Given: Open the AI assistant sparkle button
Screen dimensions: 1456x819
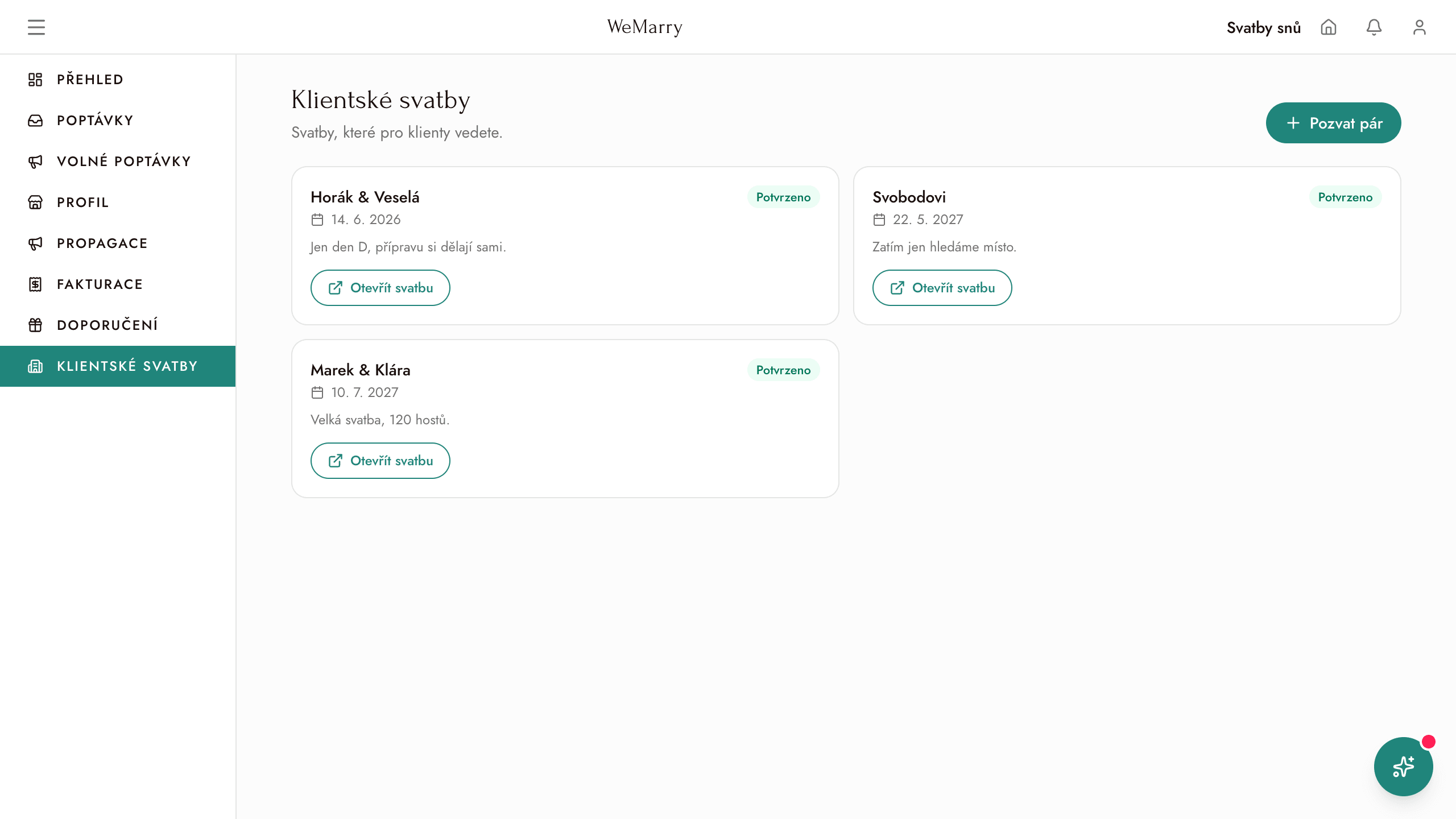Looking at the screenshot, I should pyautogui.click(x=1404, y=767).
